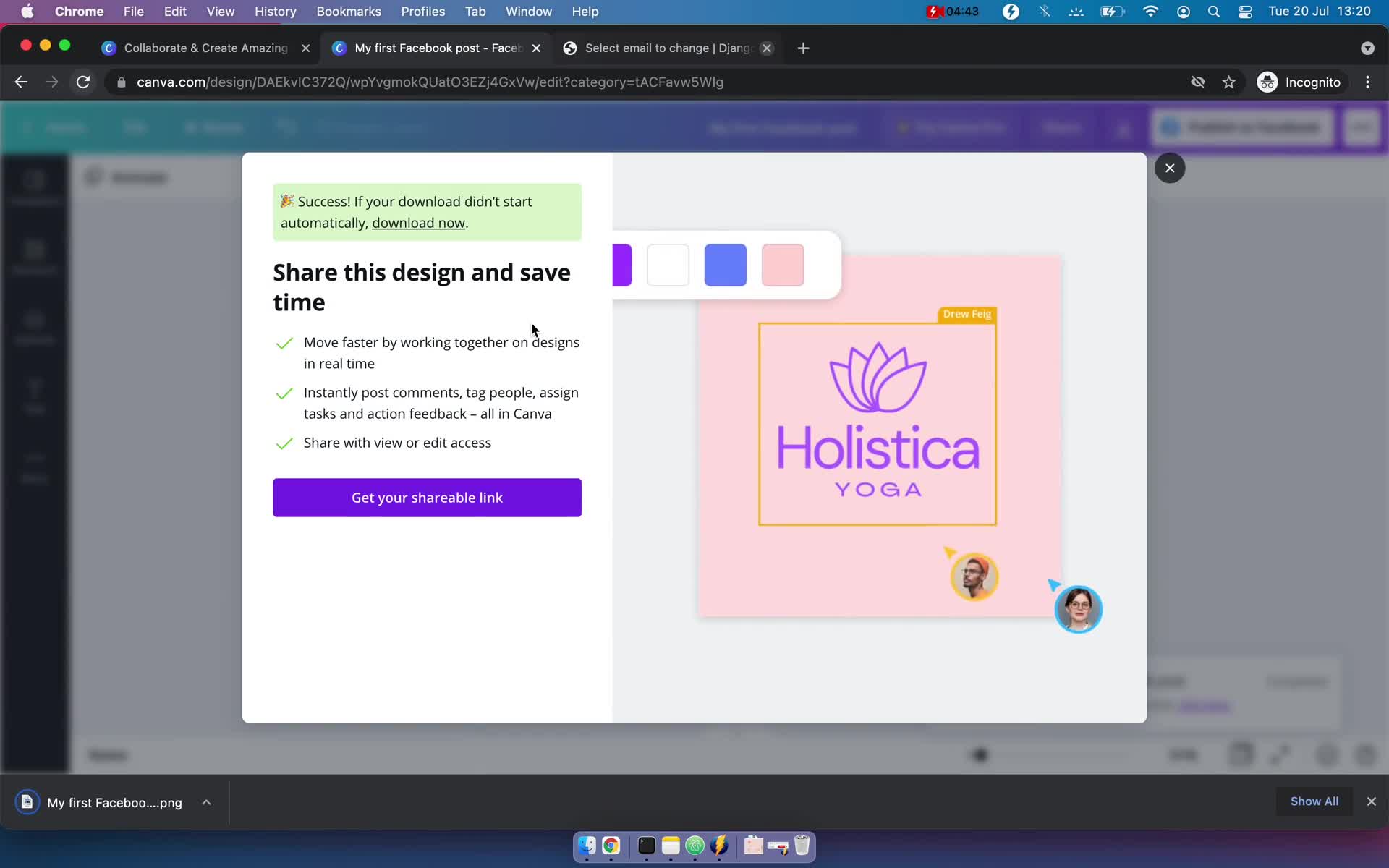Close the Select email to change tab

click(x=767, y=48)
